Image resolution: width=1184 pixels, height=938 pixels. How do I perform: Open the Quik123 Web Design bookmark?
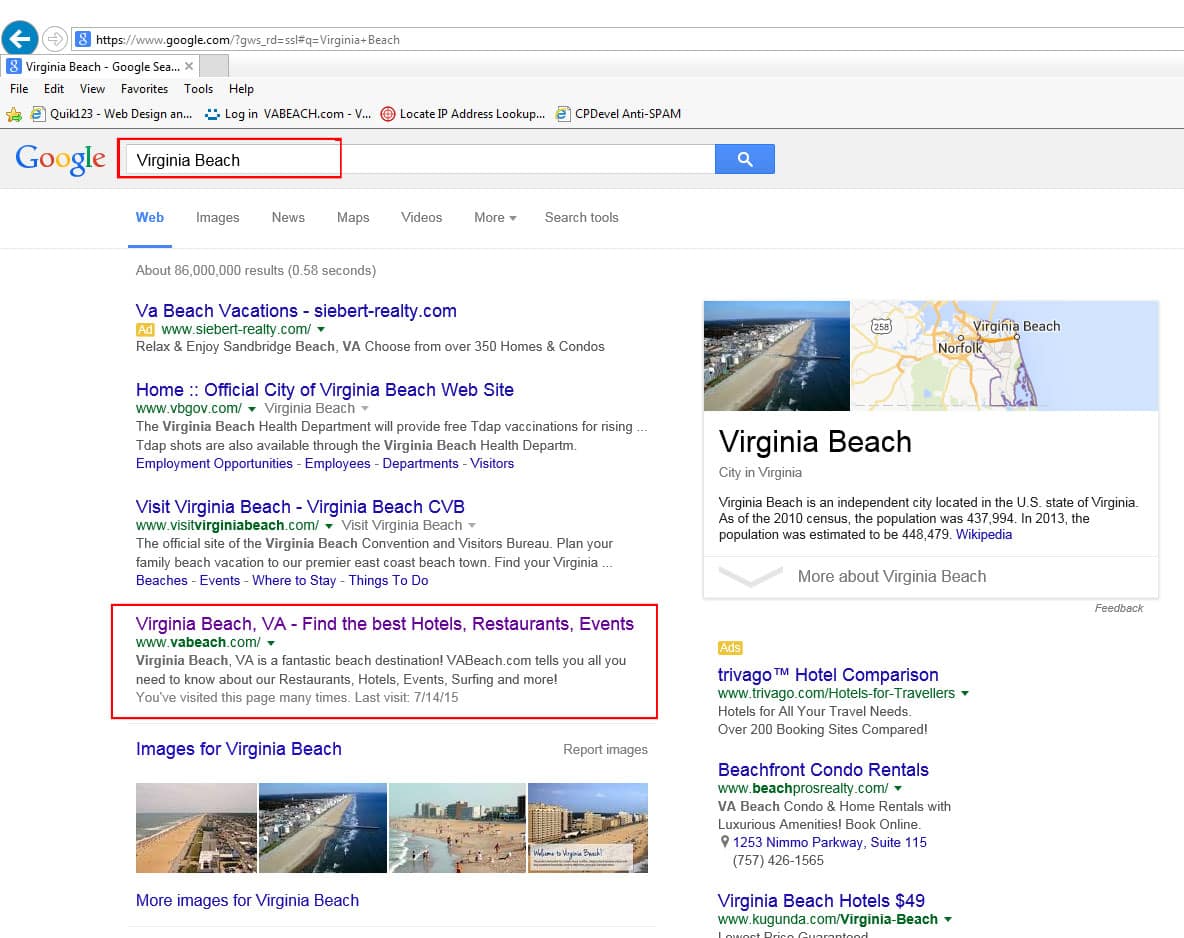click(x=112, y=114)
